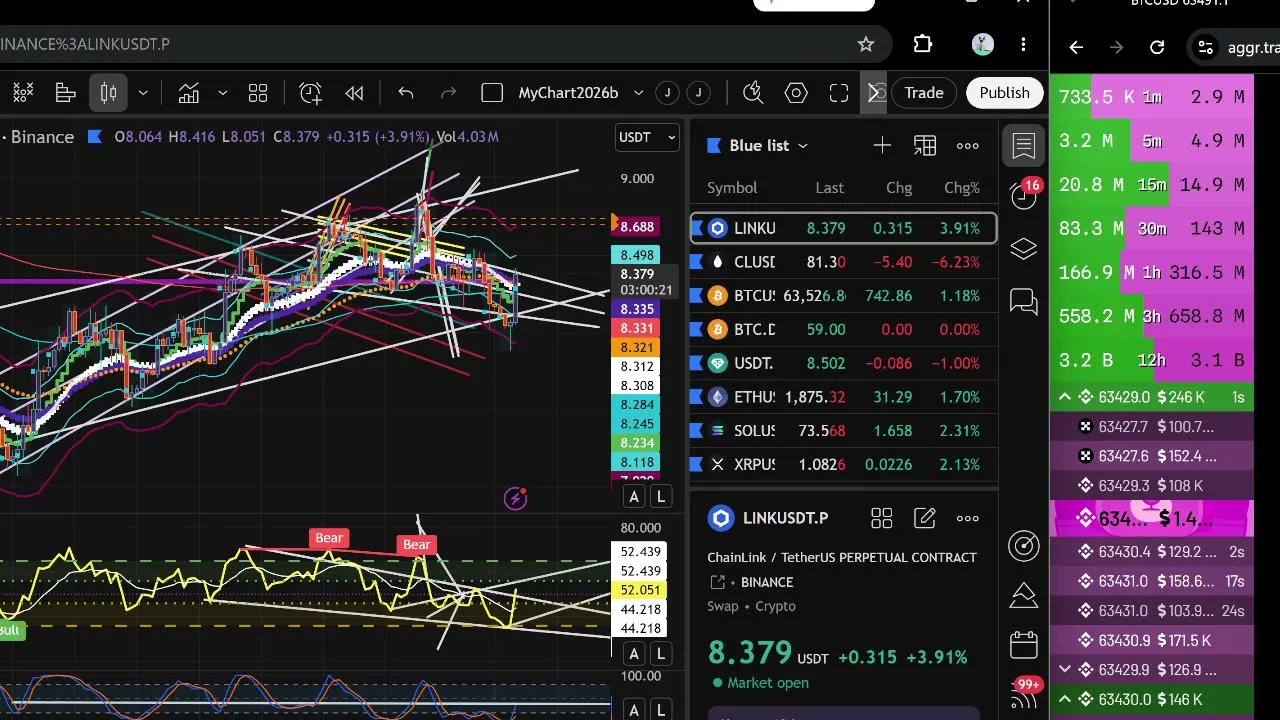Click the bar layout icon in chart toolbar
The height and width of the screenshot is (720, 1280).
tap(66, 93)
